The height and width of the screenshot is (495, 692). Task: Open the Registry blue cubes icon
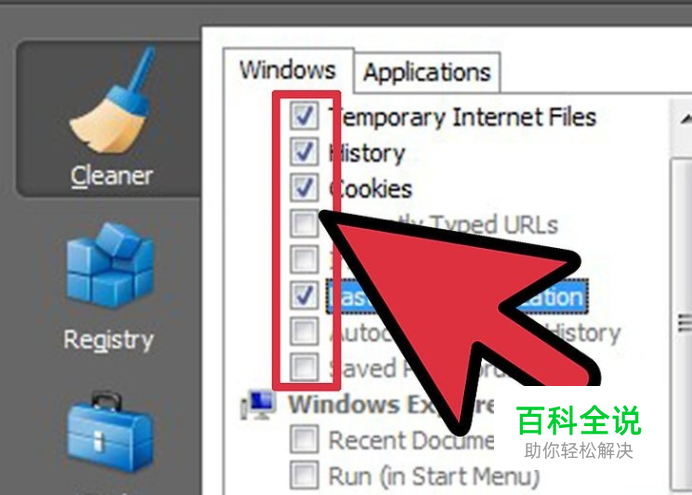point(110,266)
